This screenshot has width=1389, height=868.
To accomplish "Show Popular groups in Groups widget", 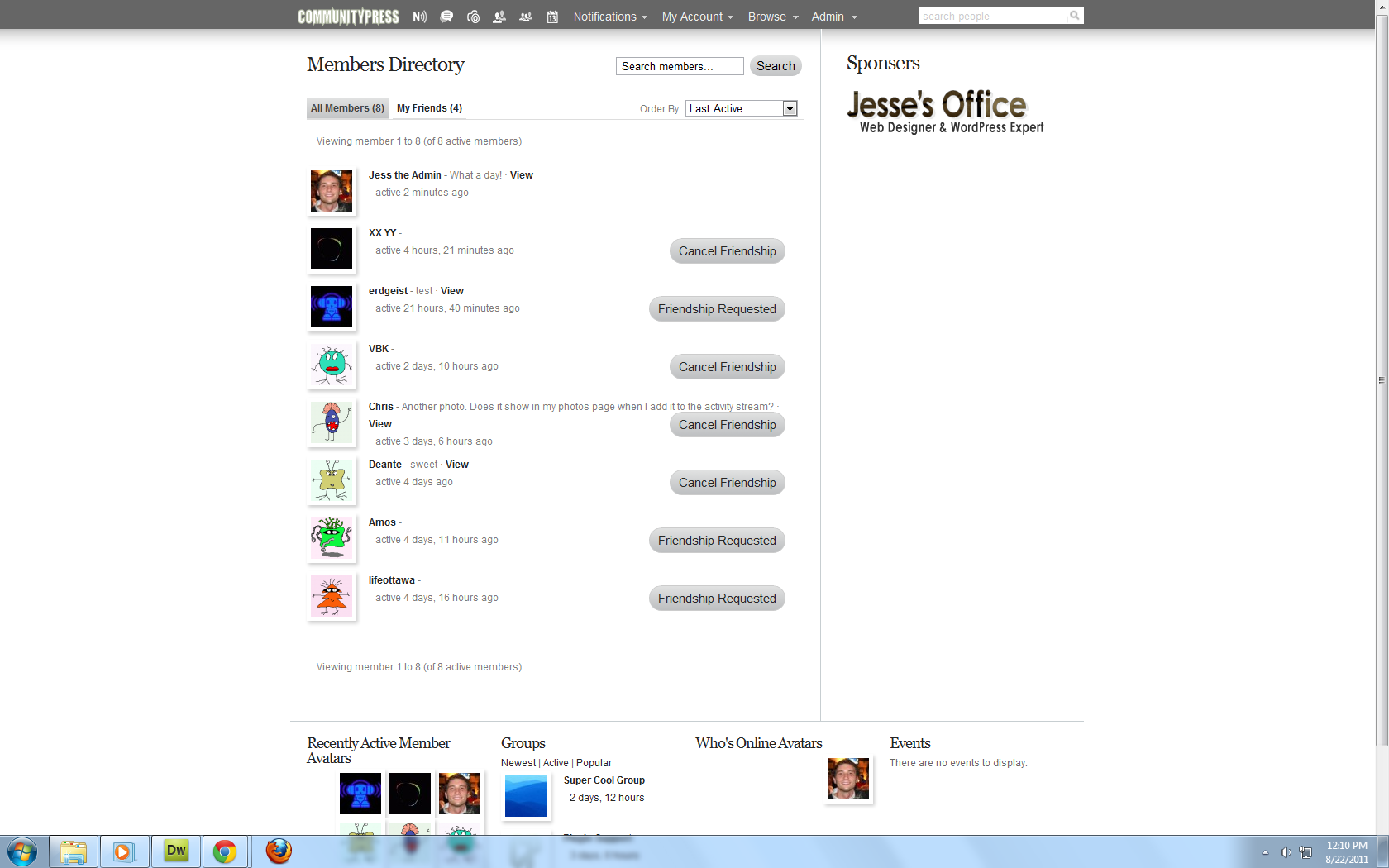I will point(594,763).
